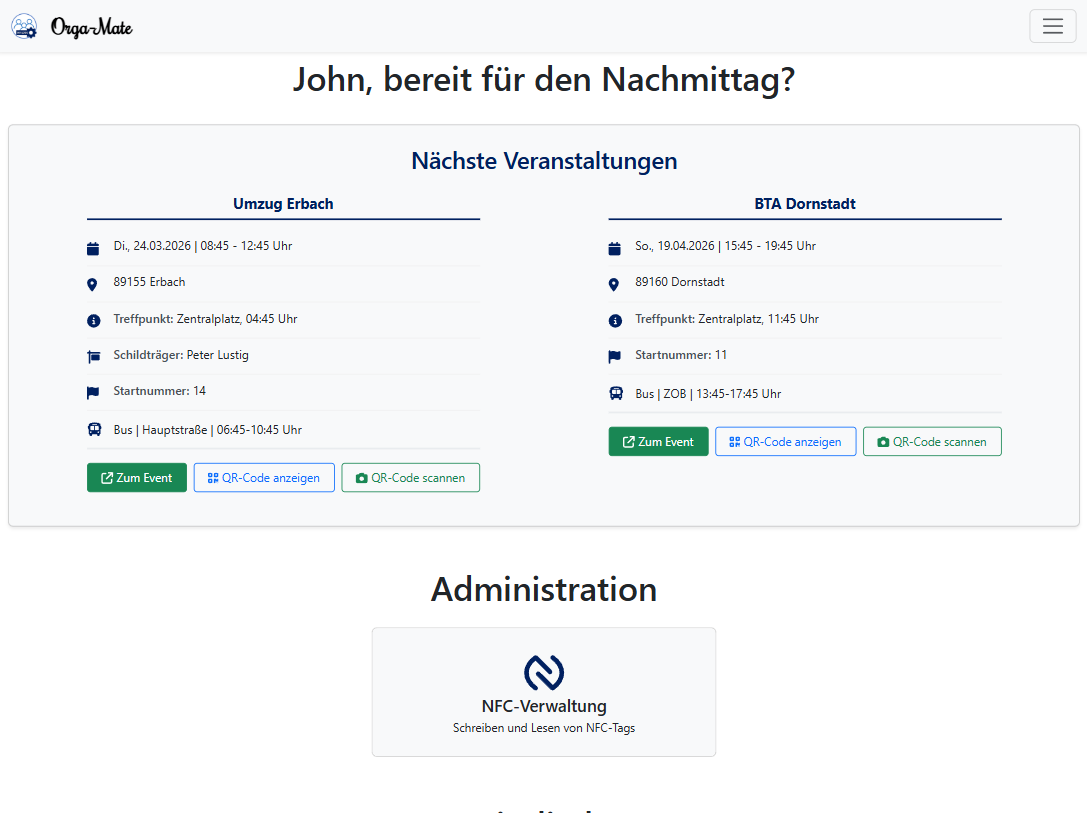This screenshot has width=1087, height=813.
Task: Open the NFC-Verwaltung administration card
Action: (x=543, y=691)
